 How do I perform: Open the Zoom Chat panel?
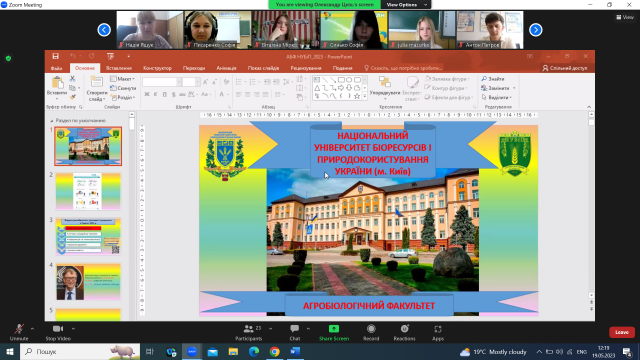point(295,332)
